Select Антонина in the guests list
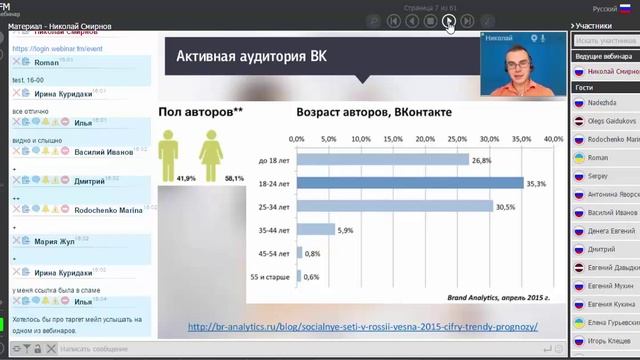The width and height of the screenshot is (640, 360). 606,195
